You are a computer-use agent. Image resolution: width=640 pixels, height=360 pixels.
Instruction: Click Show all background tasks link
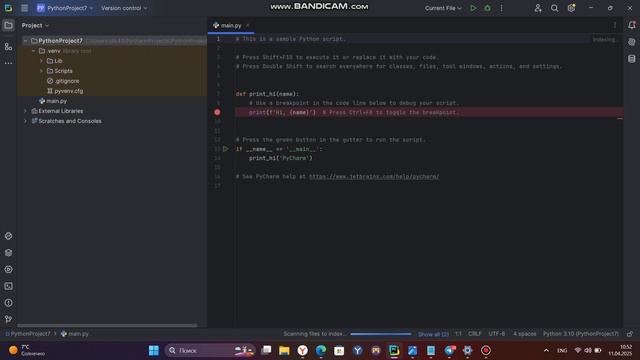pyautogui.click(x=433, y=334)
